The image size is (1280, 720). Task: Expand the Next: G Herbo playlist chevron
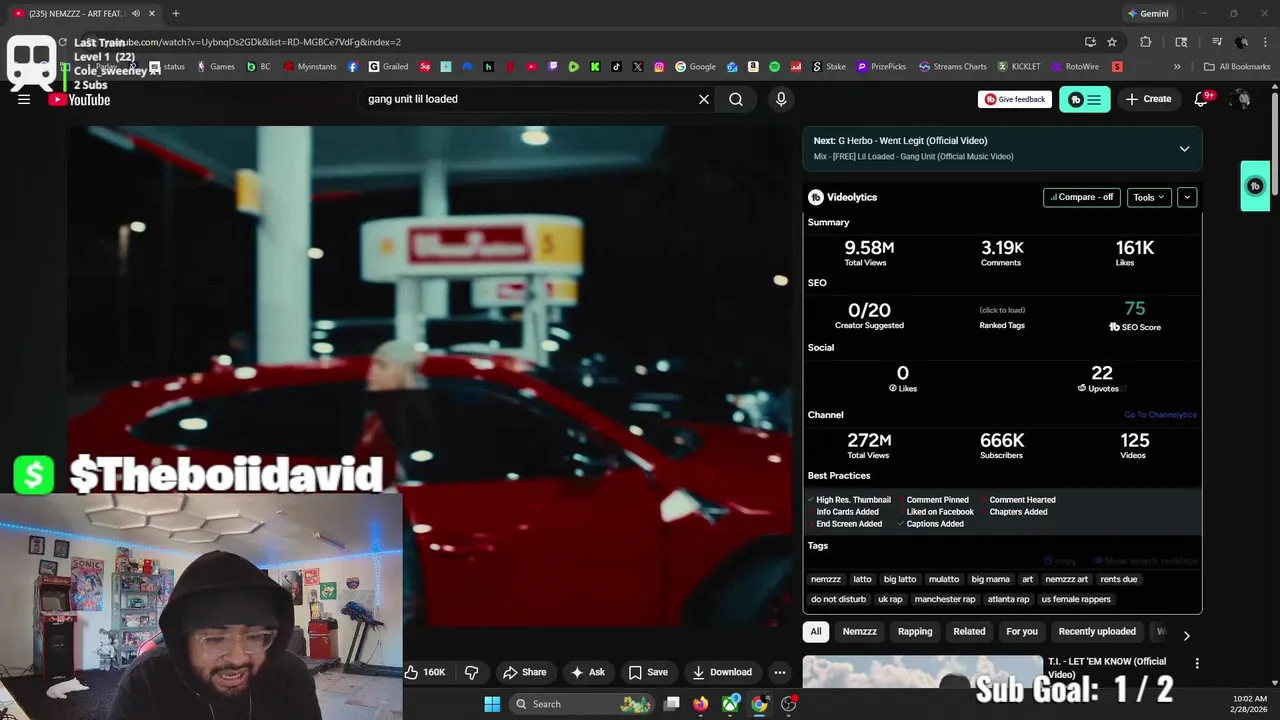(1184, 149)
